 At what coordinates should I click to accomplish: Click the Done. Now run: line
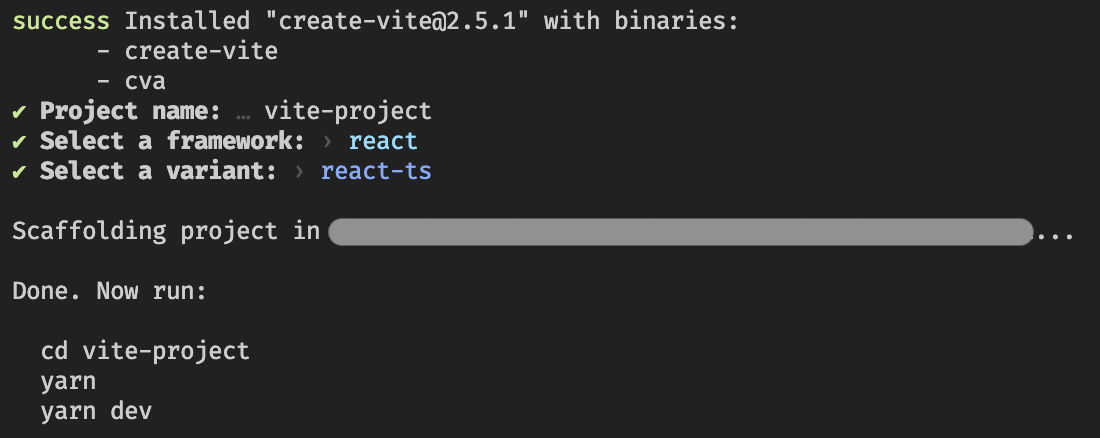[109, 291]
